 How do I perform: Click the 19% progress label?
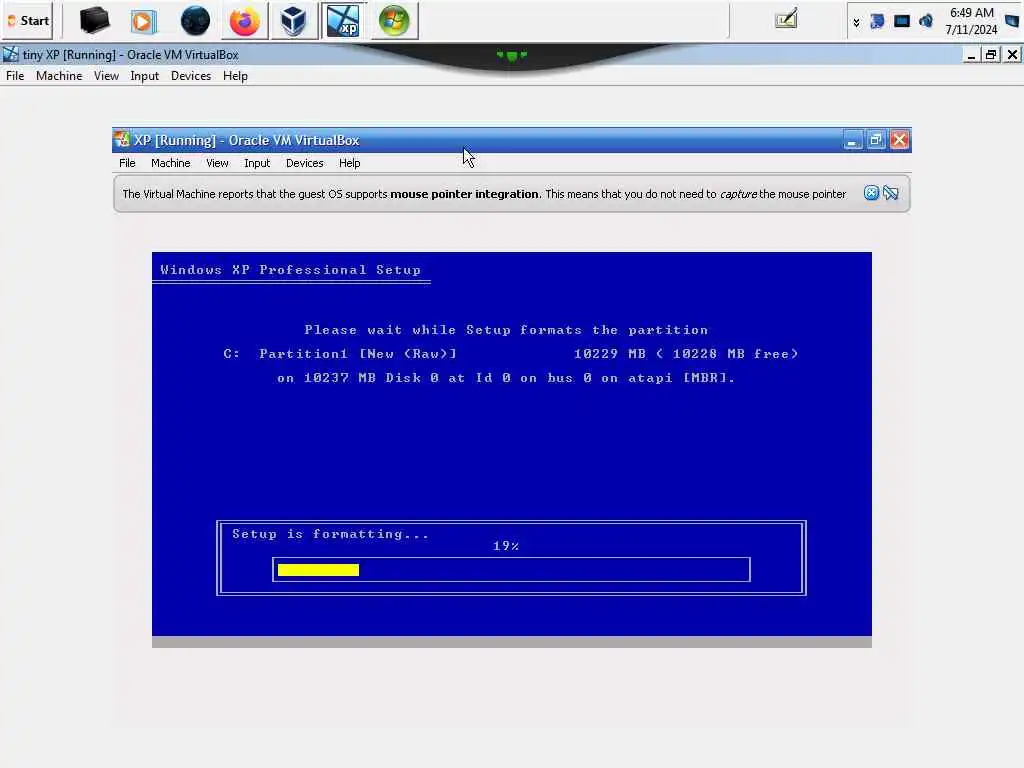[506, 546]
